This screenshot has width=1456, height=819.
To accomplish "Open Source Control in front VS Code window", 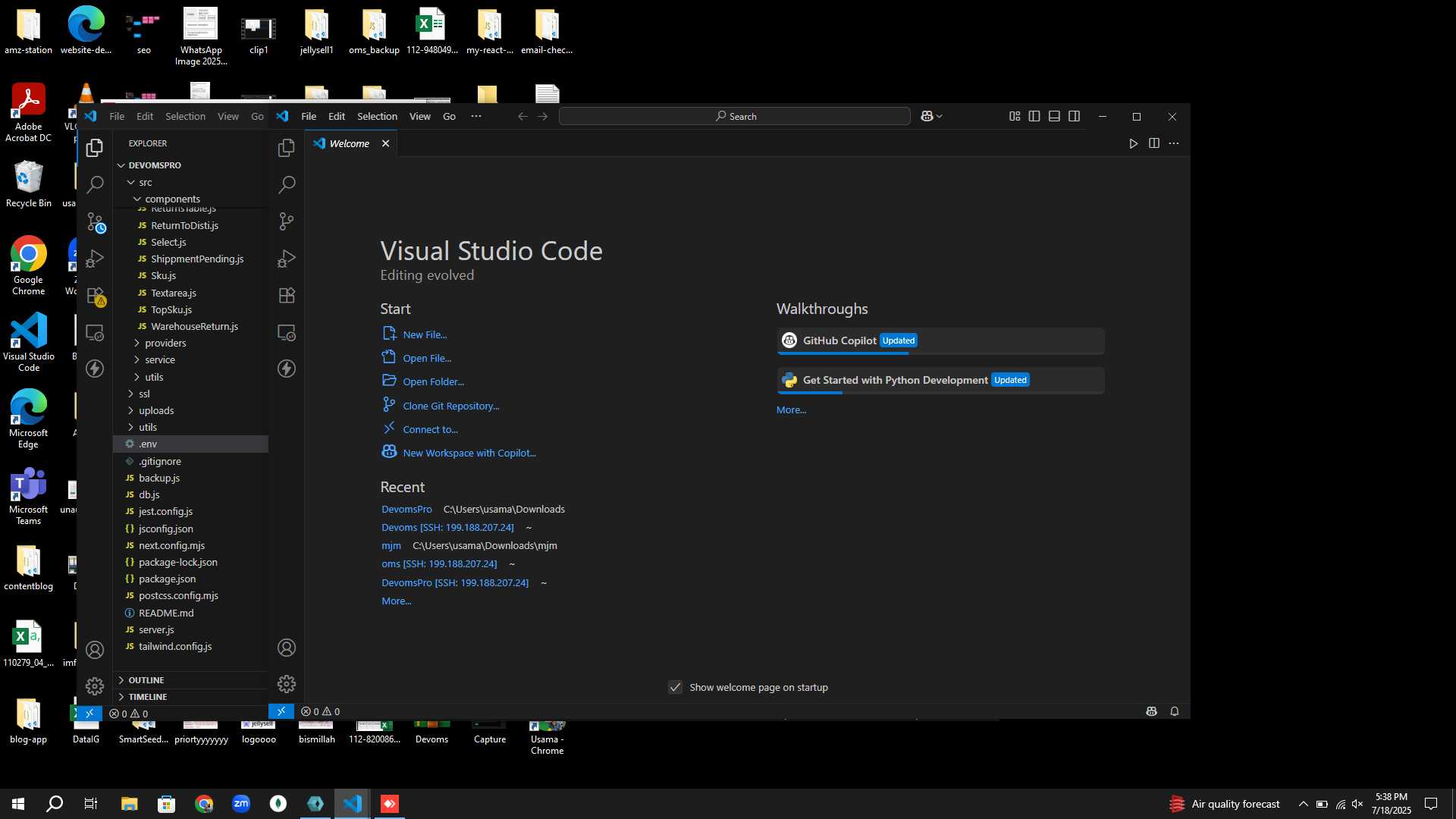I will point(286,221).
